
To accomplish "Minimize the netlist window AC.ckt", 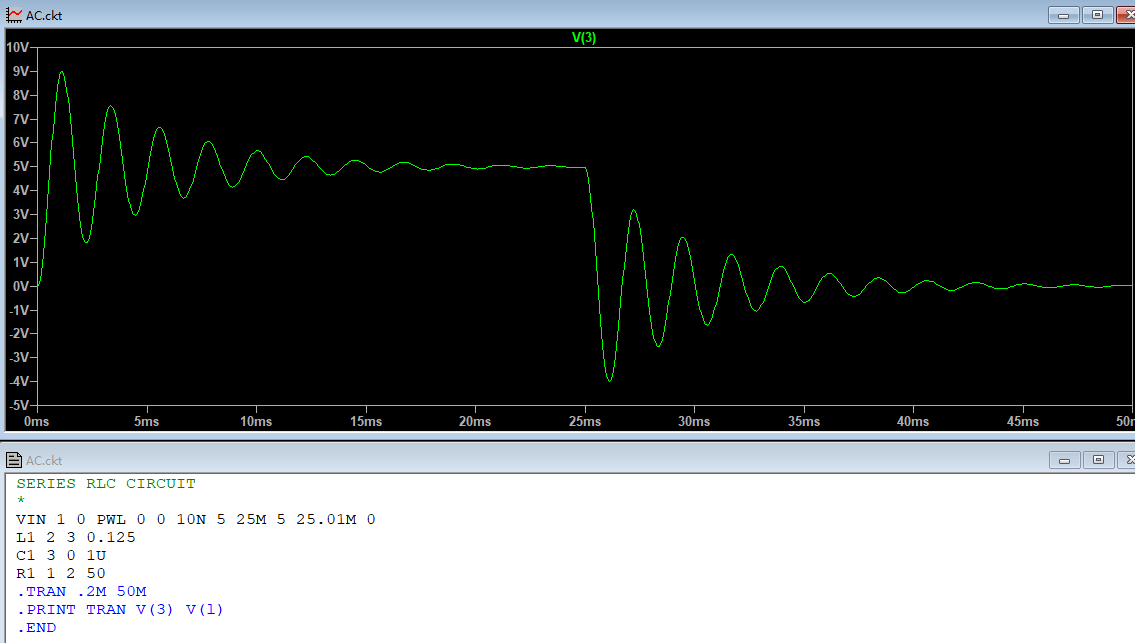I will coord(1064,460).
